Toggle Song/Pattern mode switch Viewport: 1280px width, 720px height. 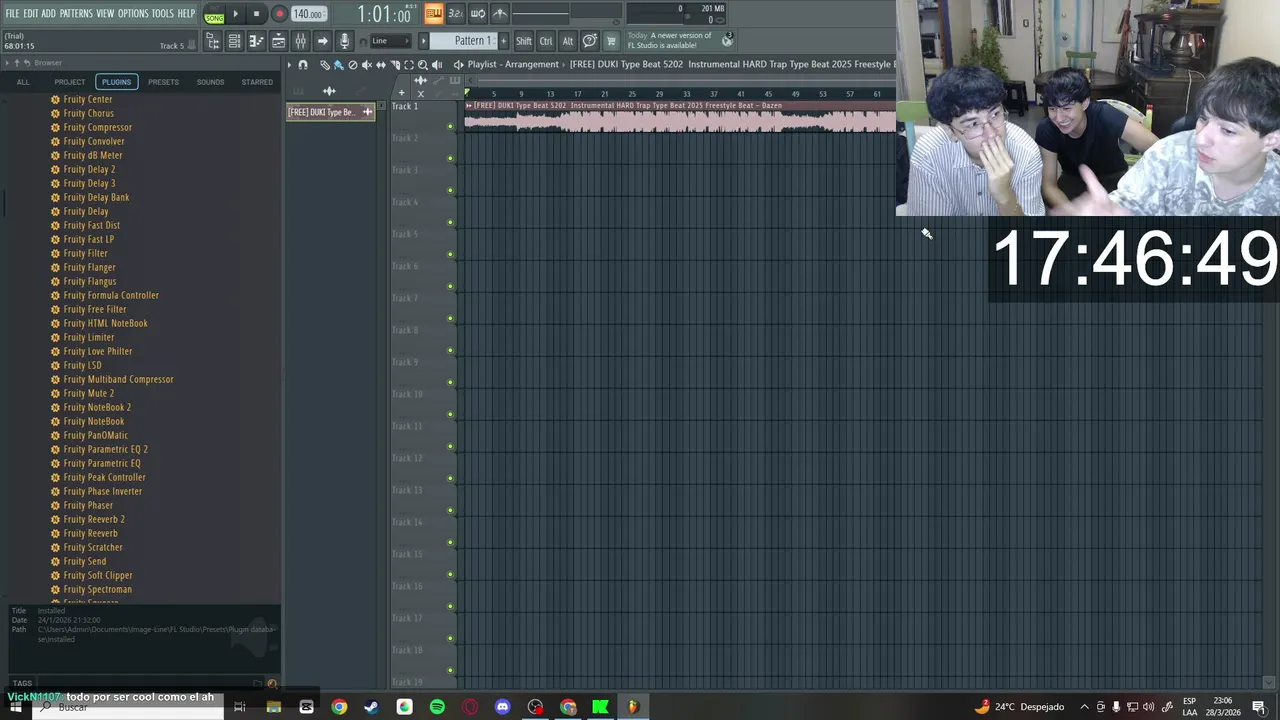tap(214, 14)
